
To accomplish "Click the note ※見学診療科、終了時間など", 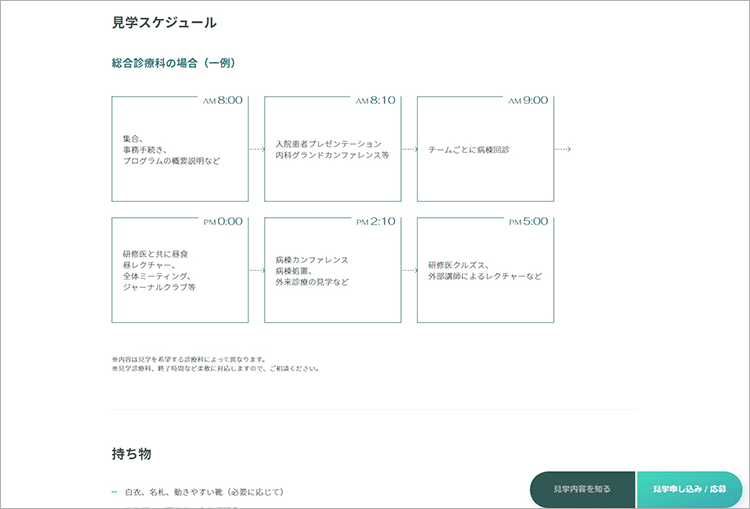I will tap(216, 369).
